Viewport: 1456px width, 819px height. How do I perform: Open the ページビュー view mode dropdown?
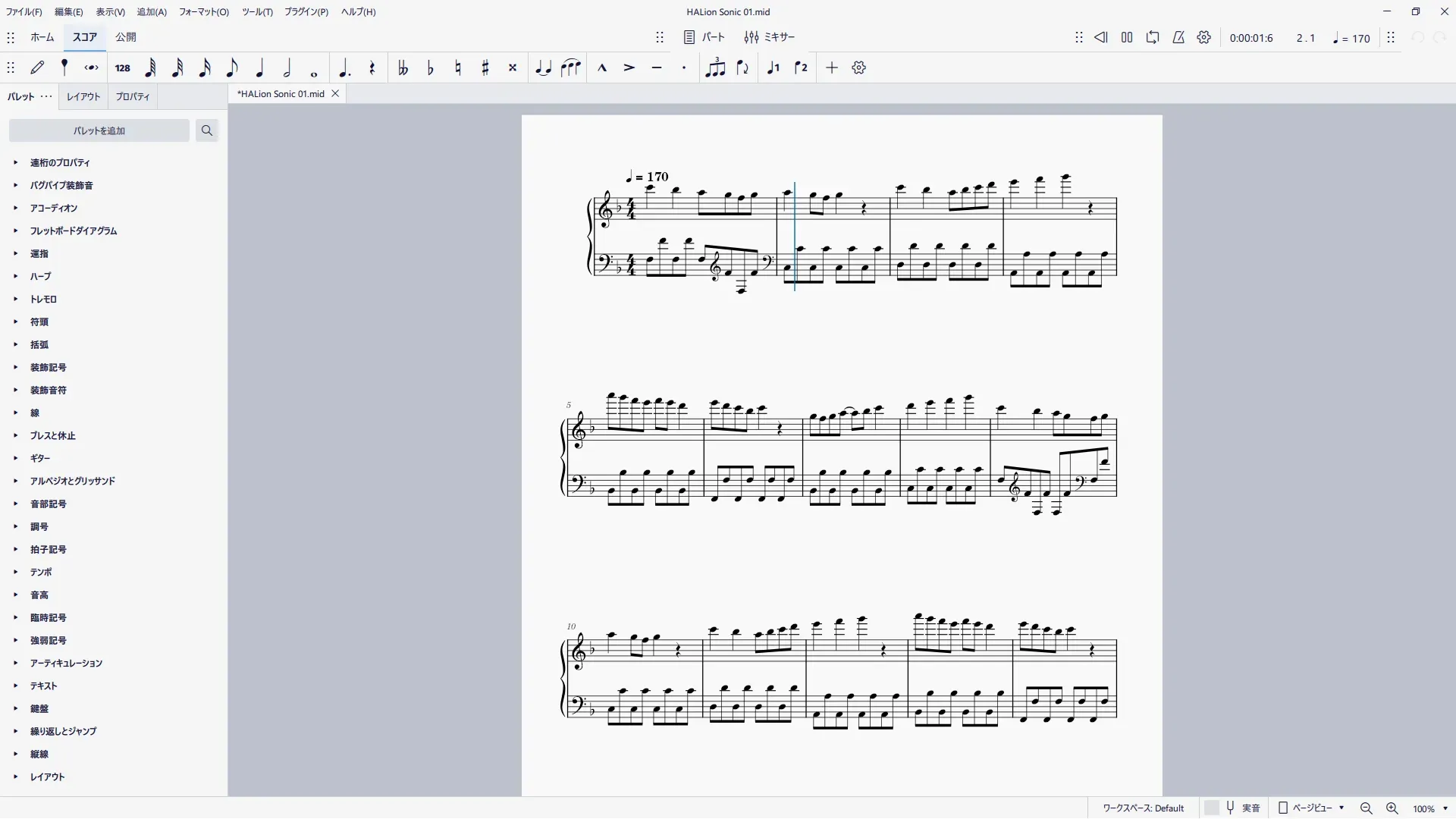(1313, 808)
